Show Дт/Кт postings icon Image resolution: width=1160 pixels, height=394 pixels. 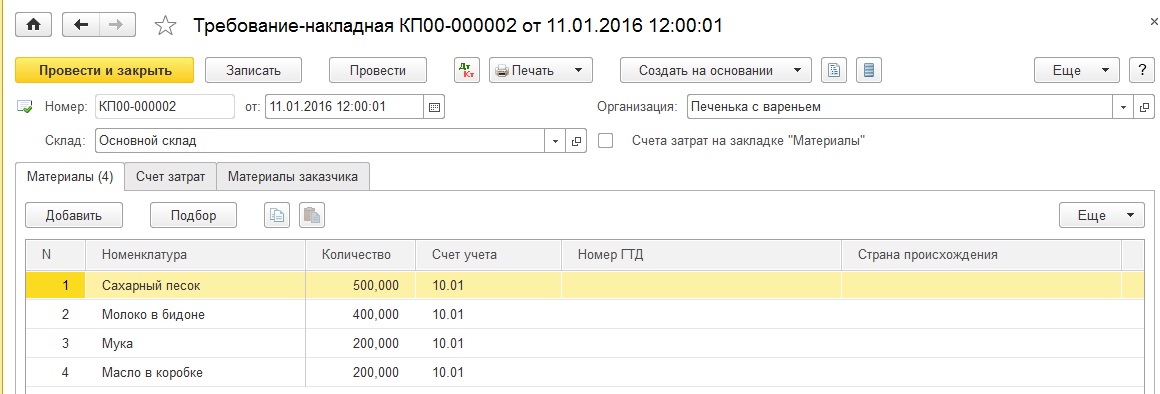(x=467, y=70)
